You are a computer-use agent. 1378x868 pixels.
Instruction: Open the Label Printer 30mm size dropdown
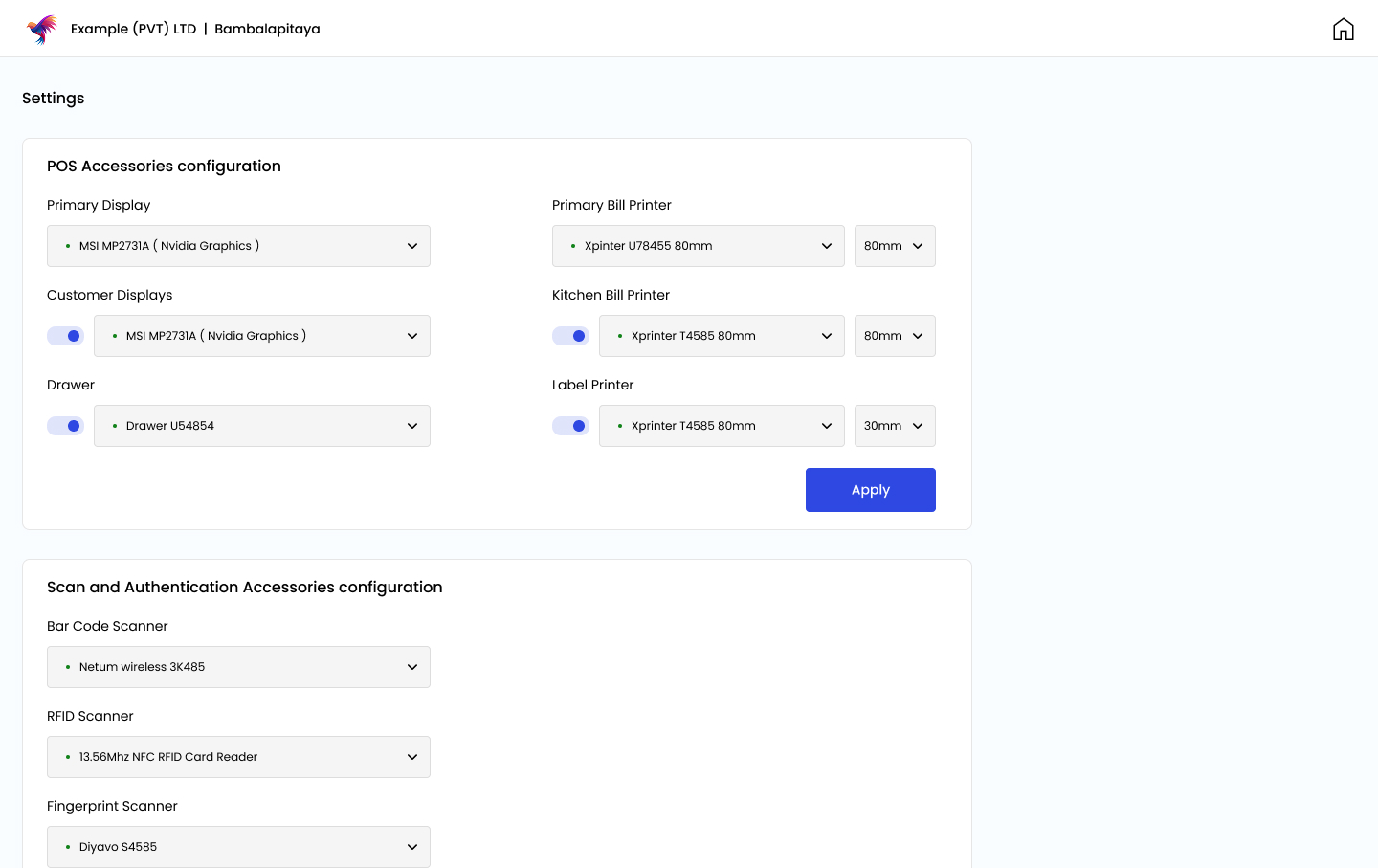894,426
